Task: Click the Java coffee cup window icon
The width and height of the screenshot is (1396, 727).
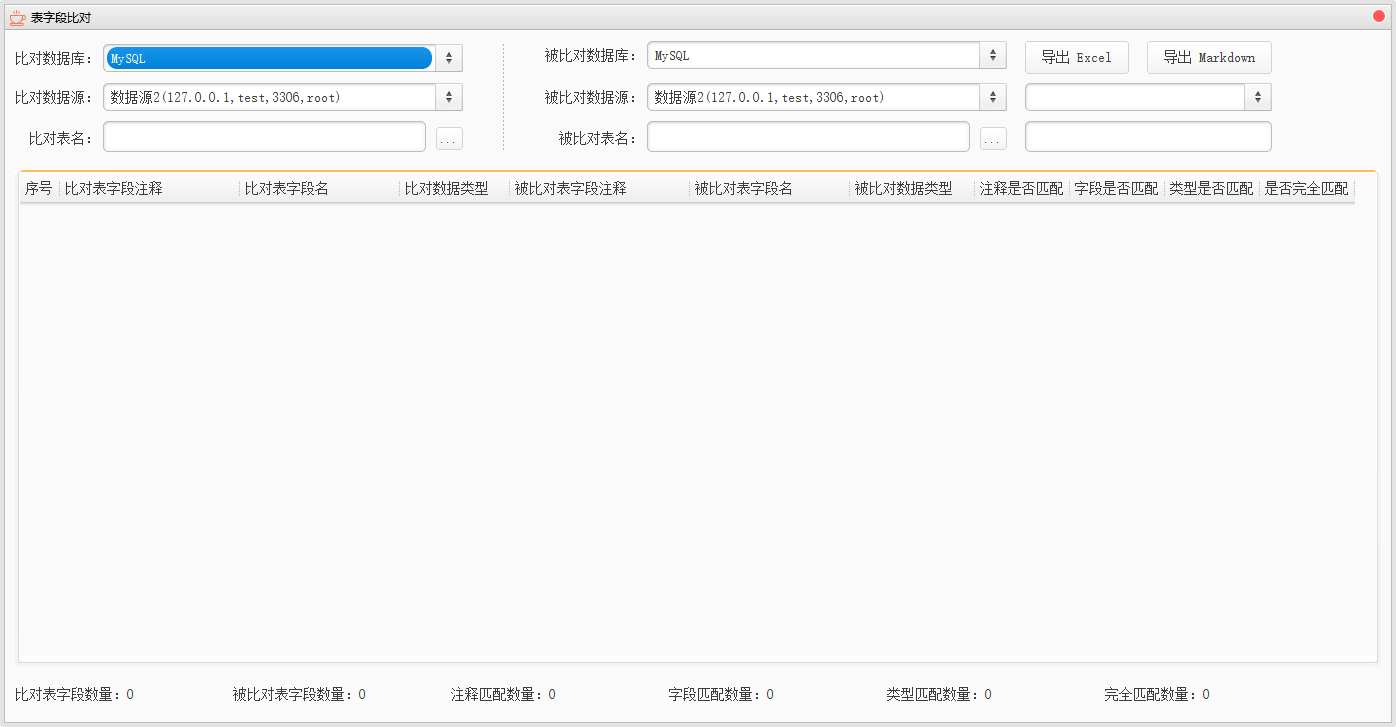Action: click(x=17, y=17)
